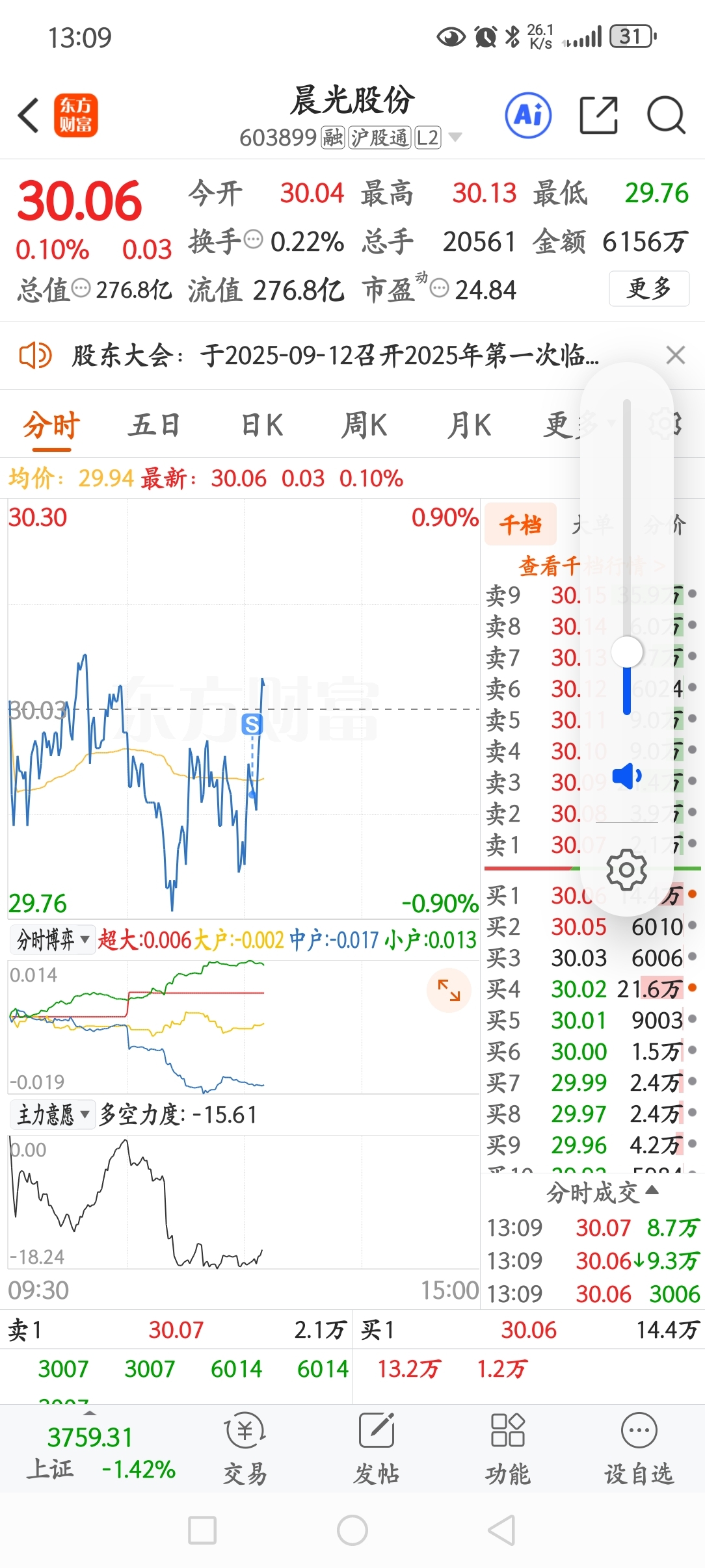Dismiss the 股东大会 announcement banner

coord(676,355)
